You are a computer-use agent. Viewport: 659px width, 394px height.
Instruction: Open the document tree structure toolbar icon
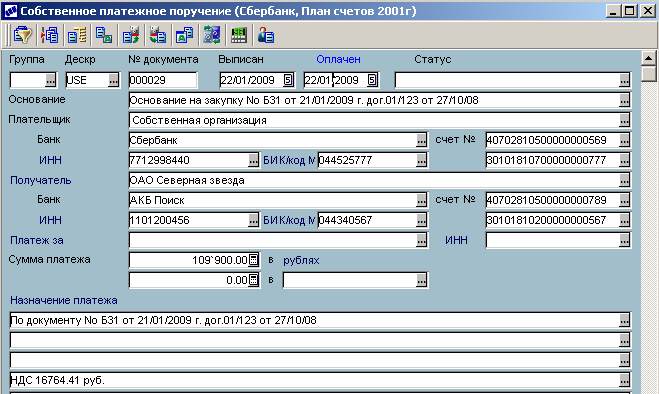pyautogui.click(x=76, y=35)
